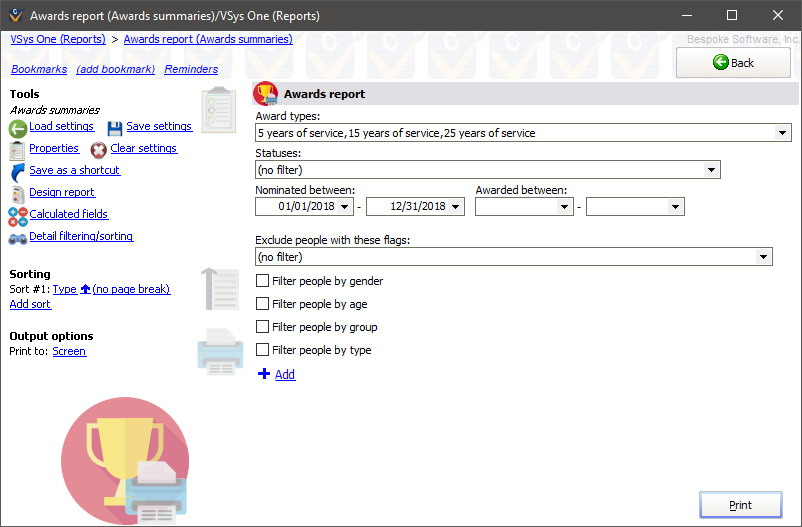The height and width of the screenshot is (527, 802).
Task: Click the Save as a shortcut icon
Action: 18,171
